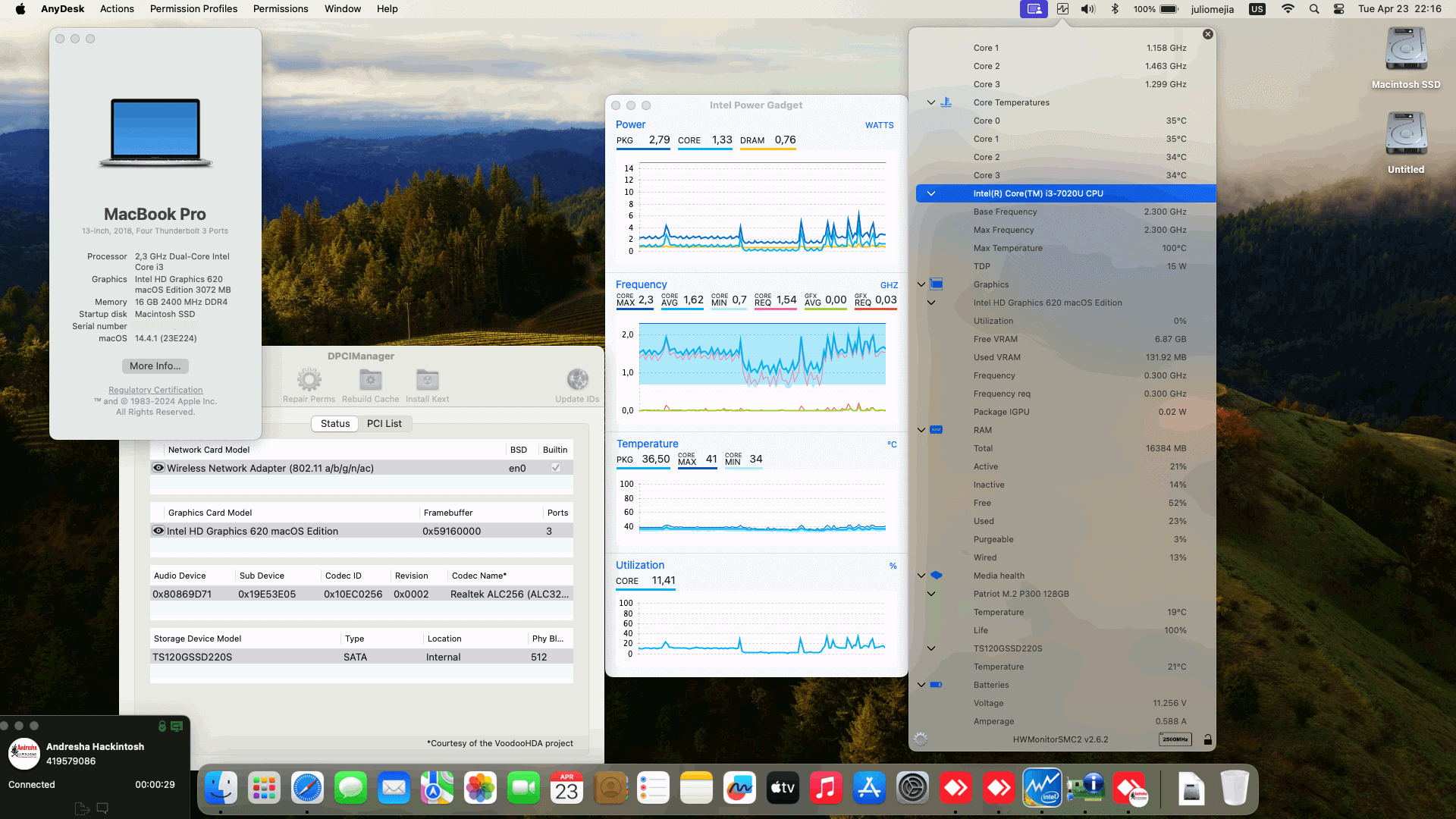This screenshot has height=819, width=1456.
Task: Open Photos from the dock
Action: click(x=481, y=789)
